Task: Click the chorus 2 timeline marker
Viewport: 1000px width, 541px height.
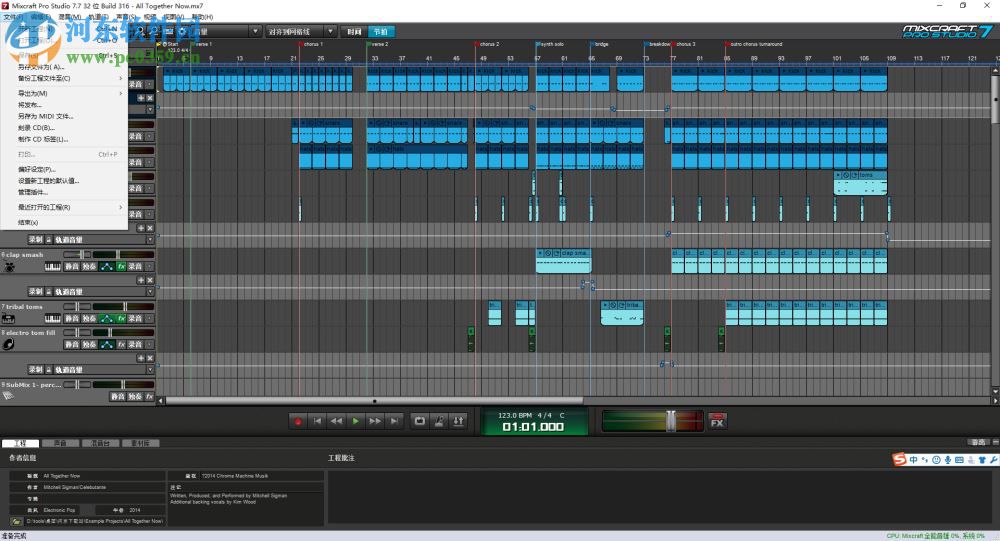Action: [489, 44]
